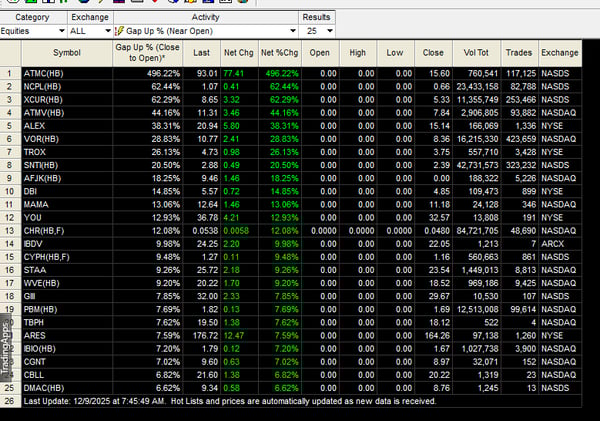The height and width of the screenshot is (421, 600).
Task: Click Vol Tot value 84,721,705
Action: click(x=477, y=231)
